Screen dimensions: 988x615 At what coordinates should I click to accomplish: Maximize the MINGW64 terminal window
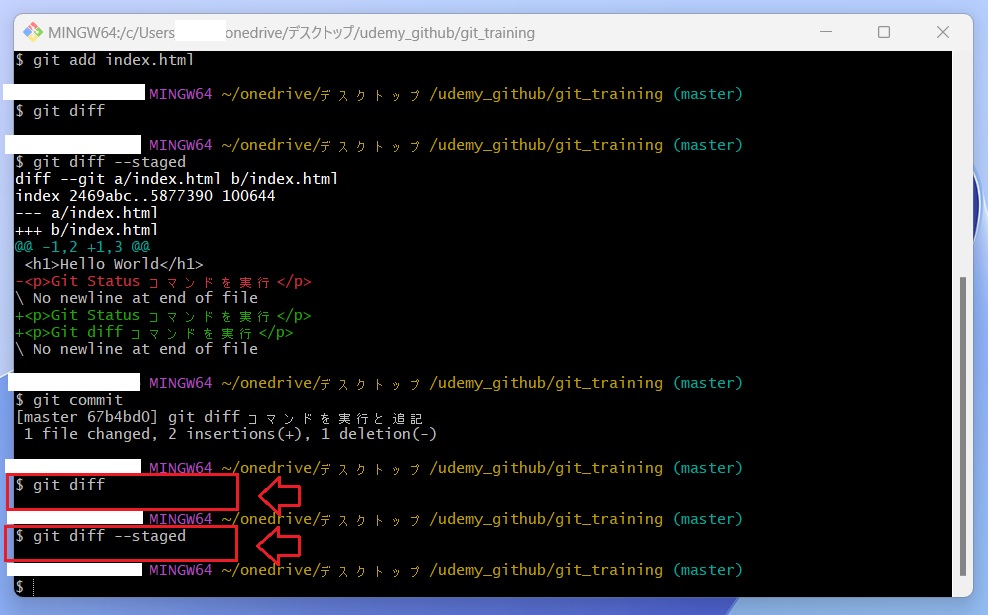pyautogui.click(x=883, y=32)
